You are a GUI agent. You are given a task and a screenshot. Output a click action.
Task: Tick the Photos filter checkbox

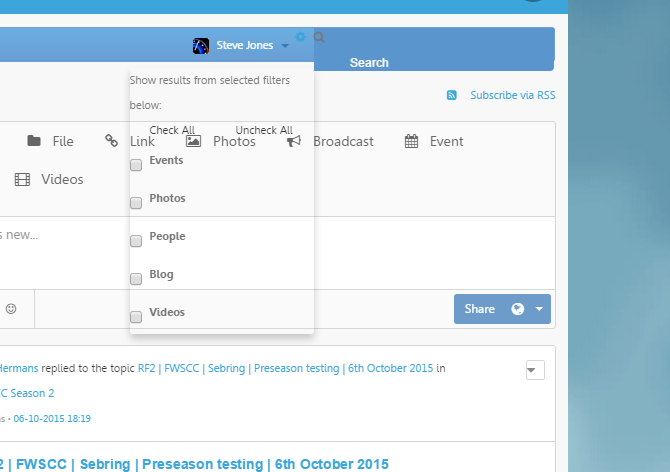pyautogui.click(x=136, y=203)
